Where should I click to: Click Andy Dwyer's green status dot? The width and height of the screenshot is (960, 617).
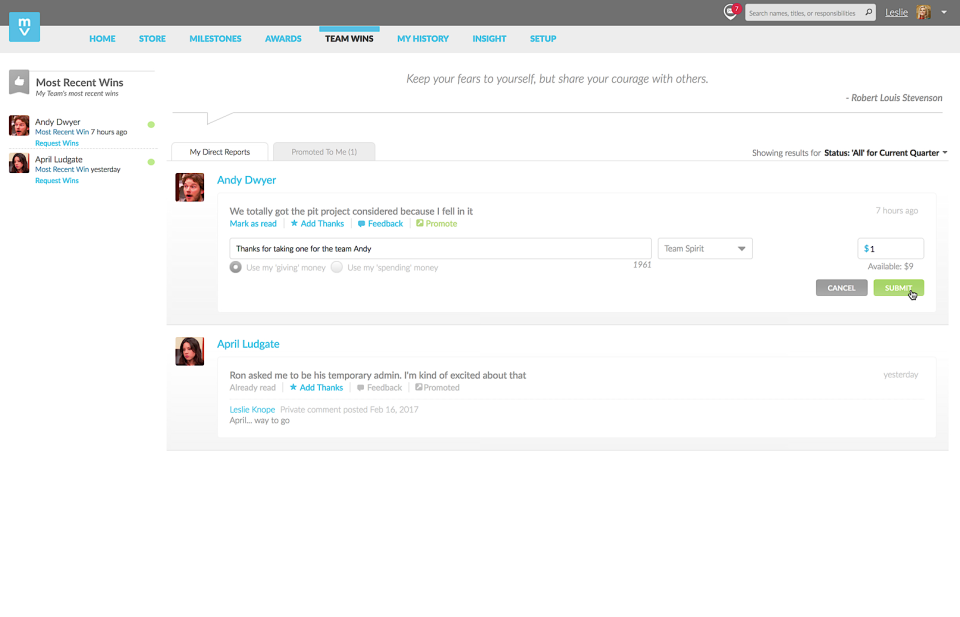pyautogui.click(x=151, y=125)
